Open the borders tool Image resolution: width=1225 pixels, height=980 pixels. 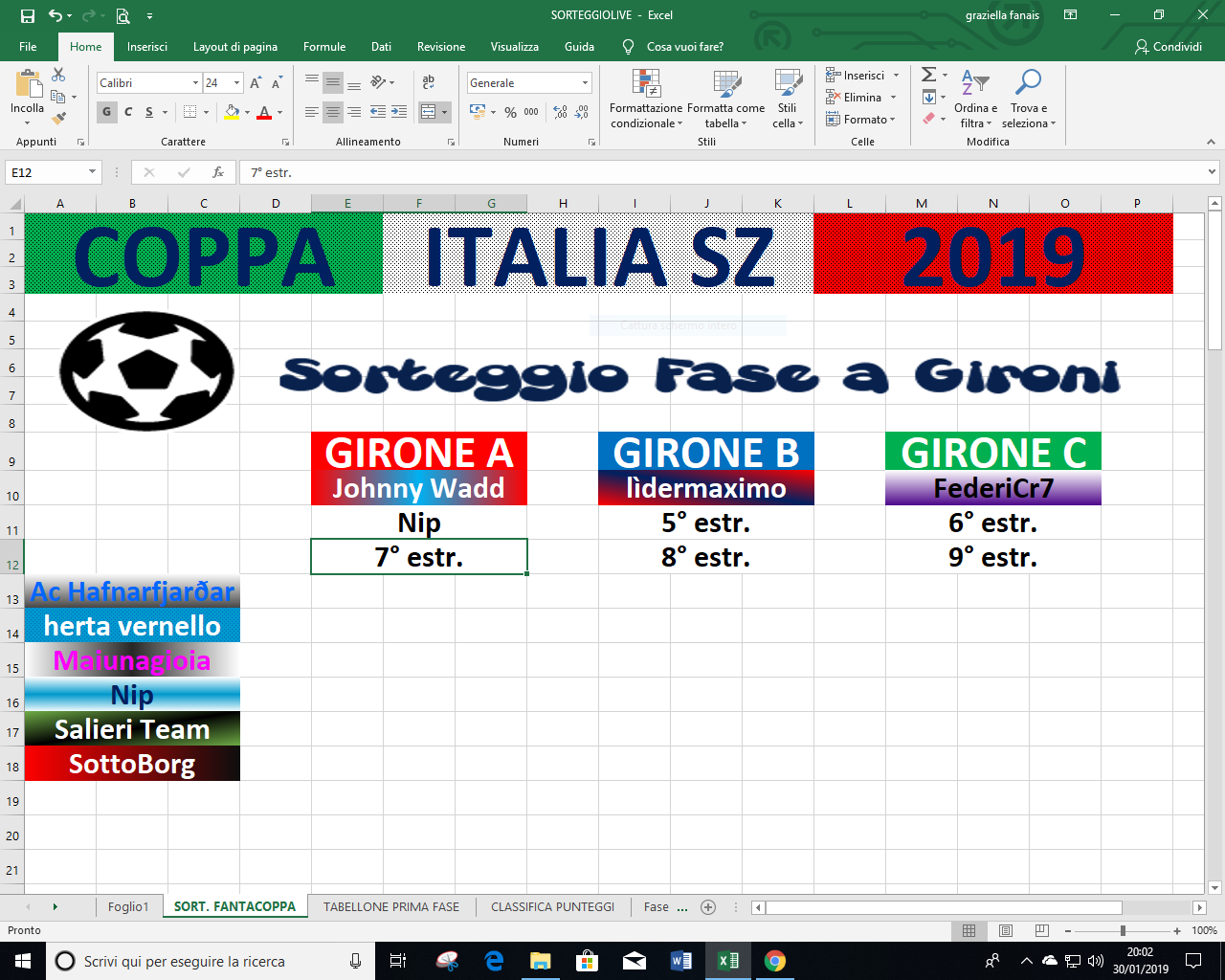(x=189, y=112)
